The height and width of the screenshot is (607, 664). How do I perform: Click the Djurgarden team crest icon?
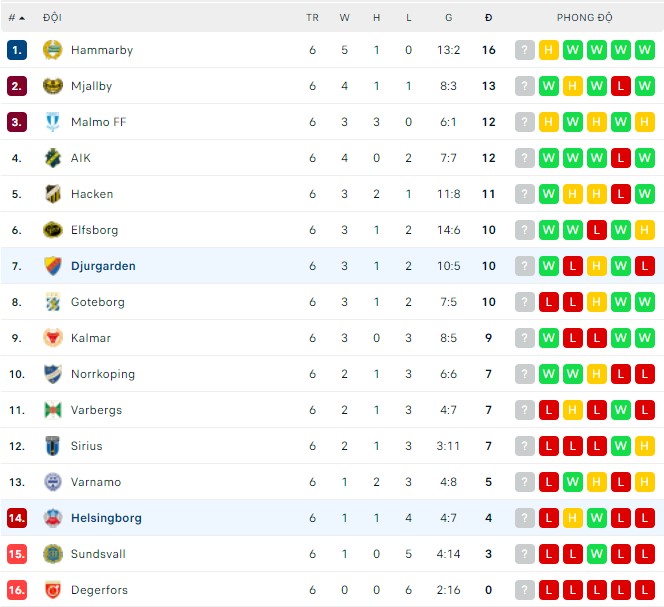tap(53, 266)
